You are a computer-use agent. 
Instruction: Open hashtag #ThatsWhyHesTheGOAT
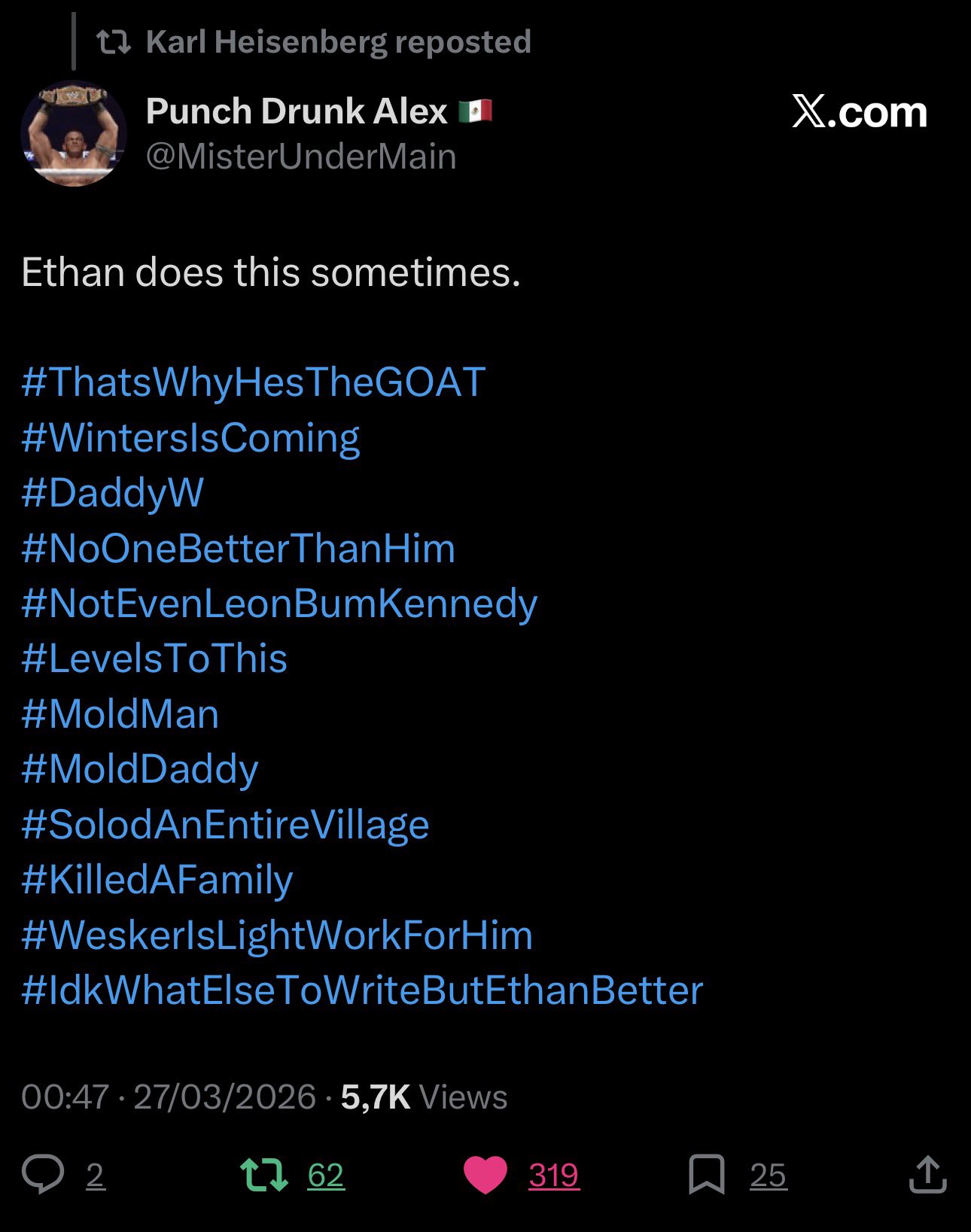[x=253, y=382]
